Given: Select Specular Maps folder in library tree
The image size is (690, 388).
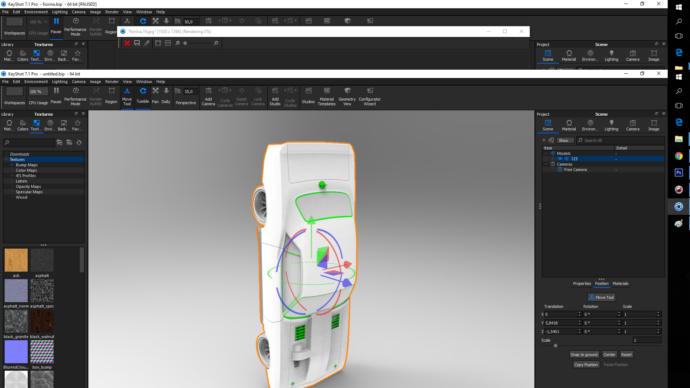Looking at the screenshot, I should click(29, 192).
